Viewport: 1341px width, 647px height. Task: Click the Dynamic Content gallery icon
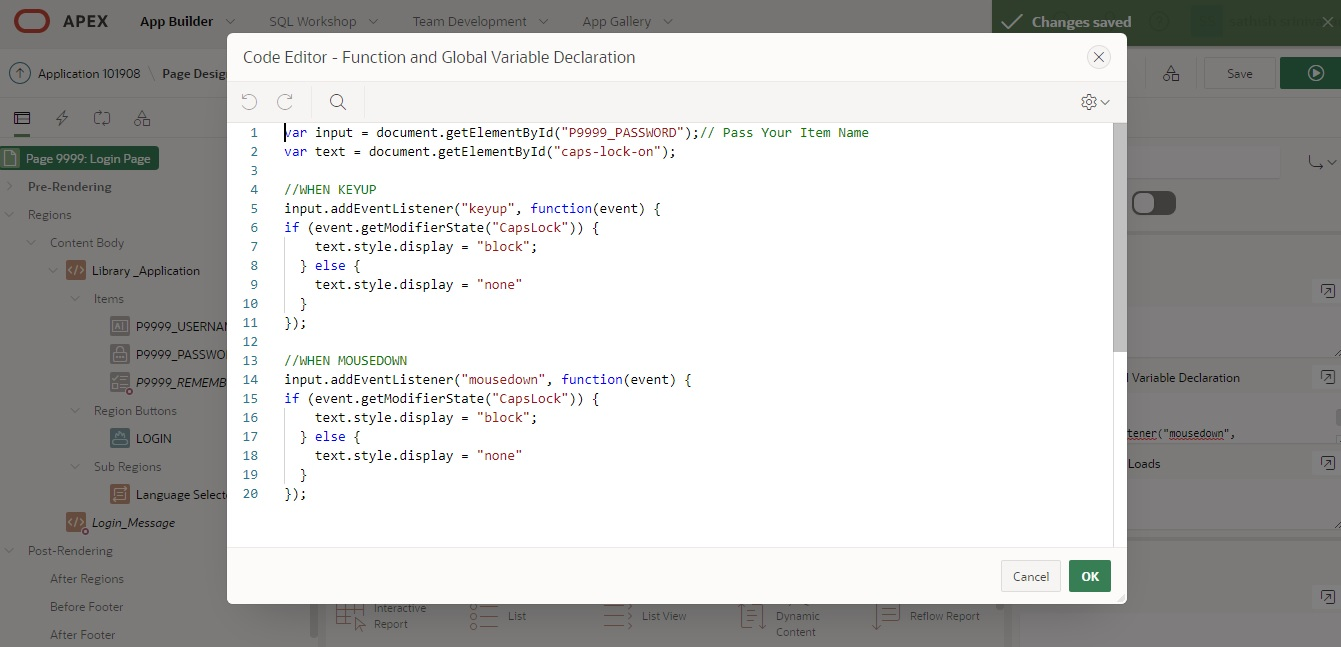(752, 616)
